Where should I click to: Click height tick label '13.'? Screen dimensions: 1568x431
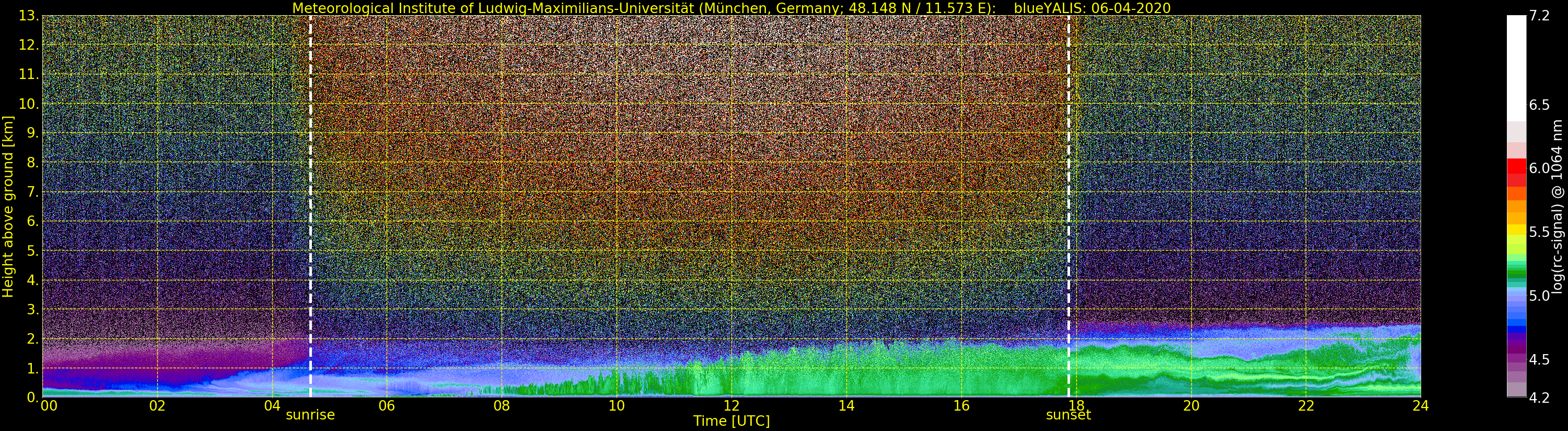(29, 16)
